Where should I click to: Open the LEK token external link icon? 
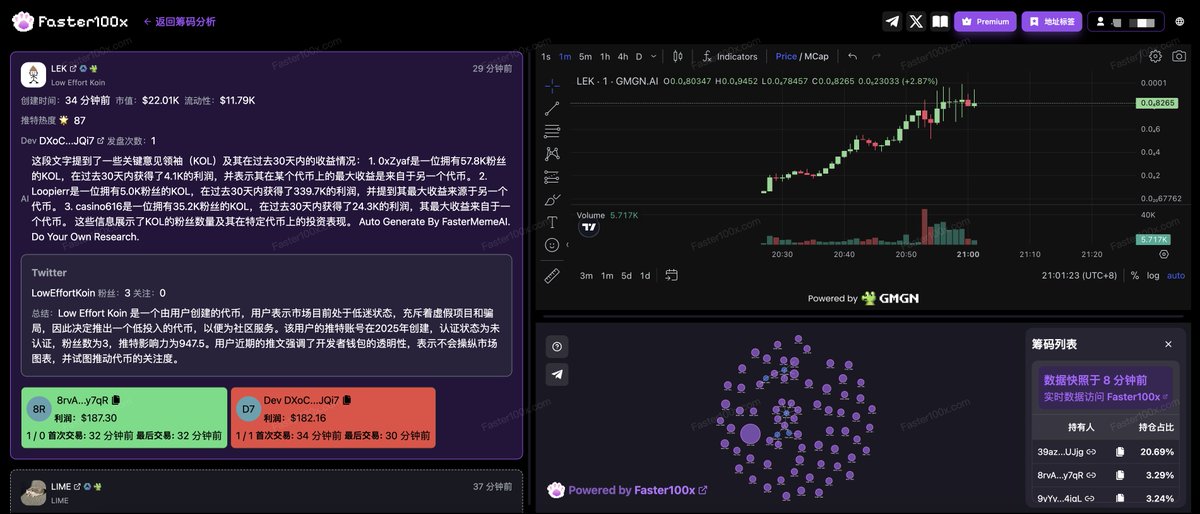pyautogui.click(x=73, y=69)
